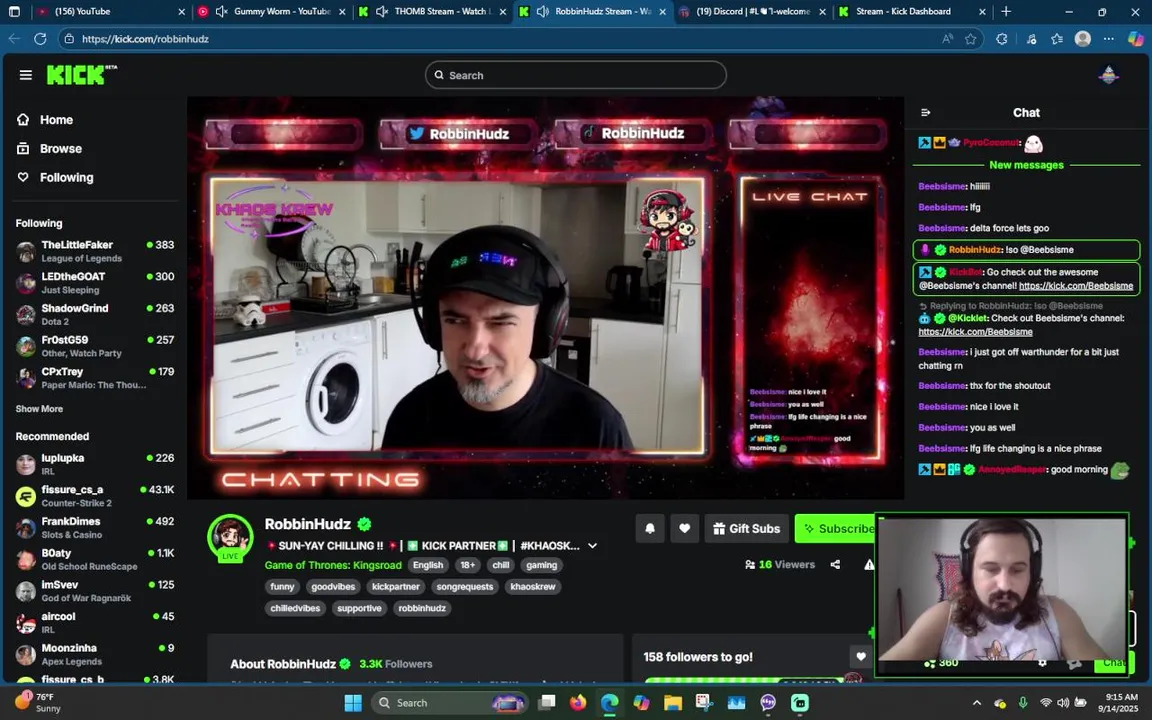1152x720 pixels.
Task: Go to the Kick logo homepage
Action: (82, 75)
